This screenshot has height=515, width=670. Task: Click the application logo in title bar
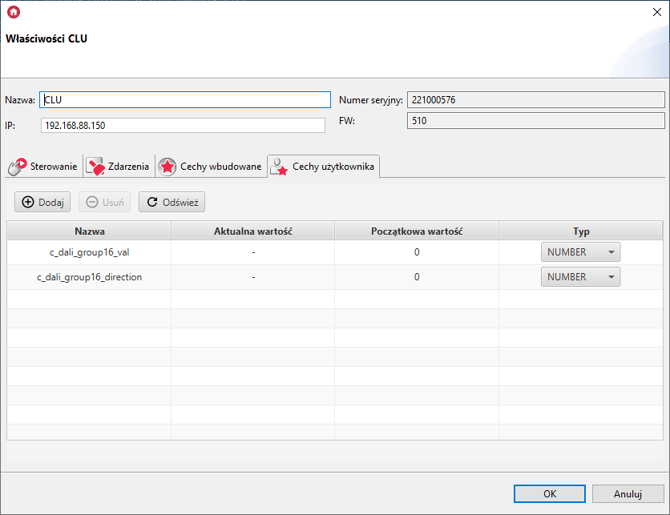click(x=13, y=12)
